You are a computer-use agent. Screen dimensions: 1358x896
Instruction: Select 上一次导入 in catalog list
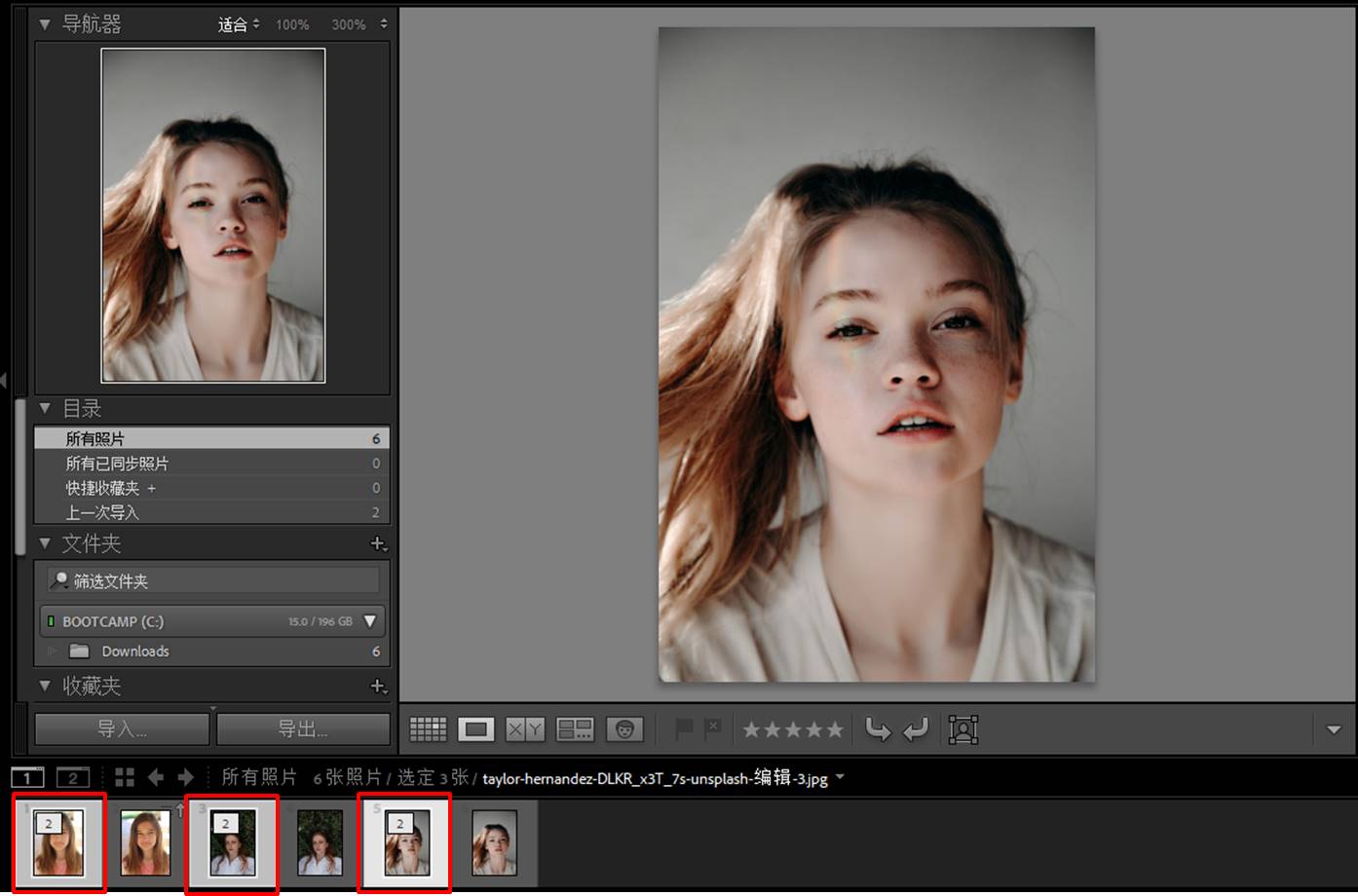[x=102, y=512]
